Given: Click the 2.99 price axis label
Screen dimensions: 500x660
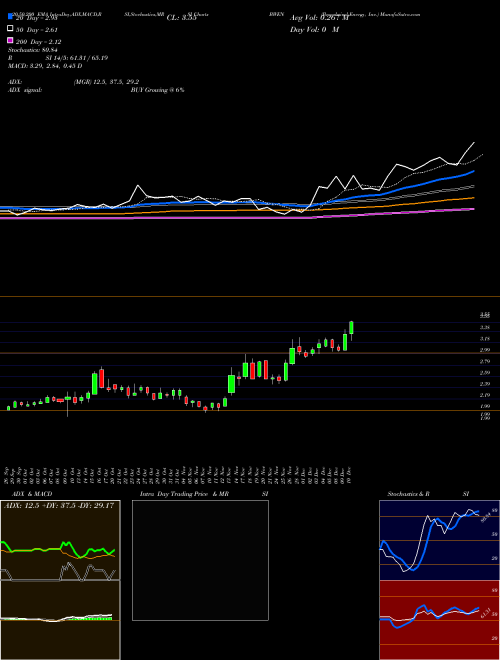Looking at the screenshot, I should tap(484, 350).
